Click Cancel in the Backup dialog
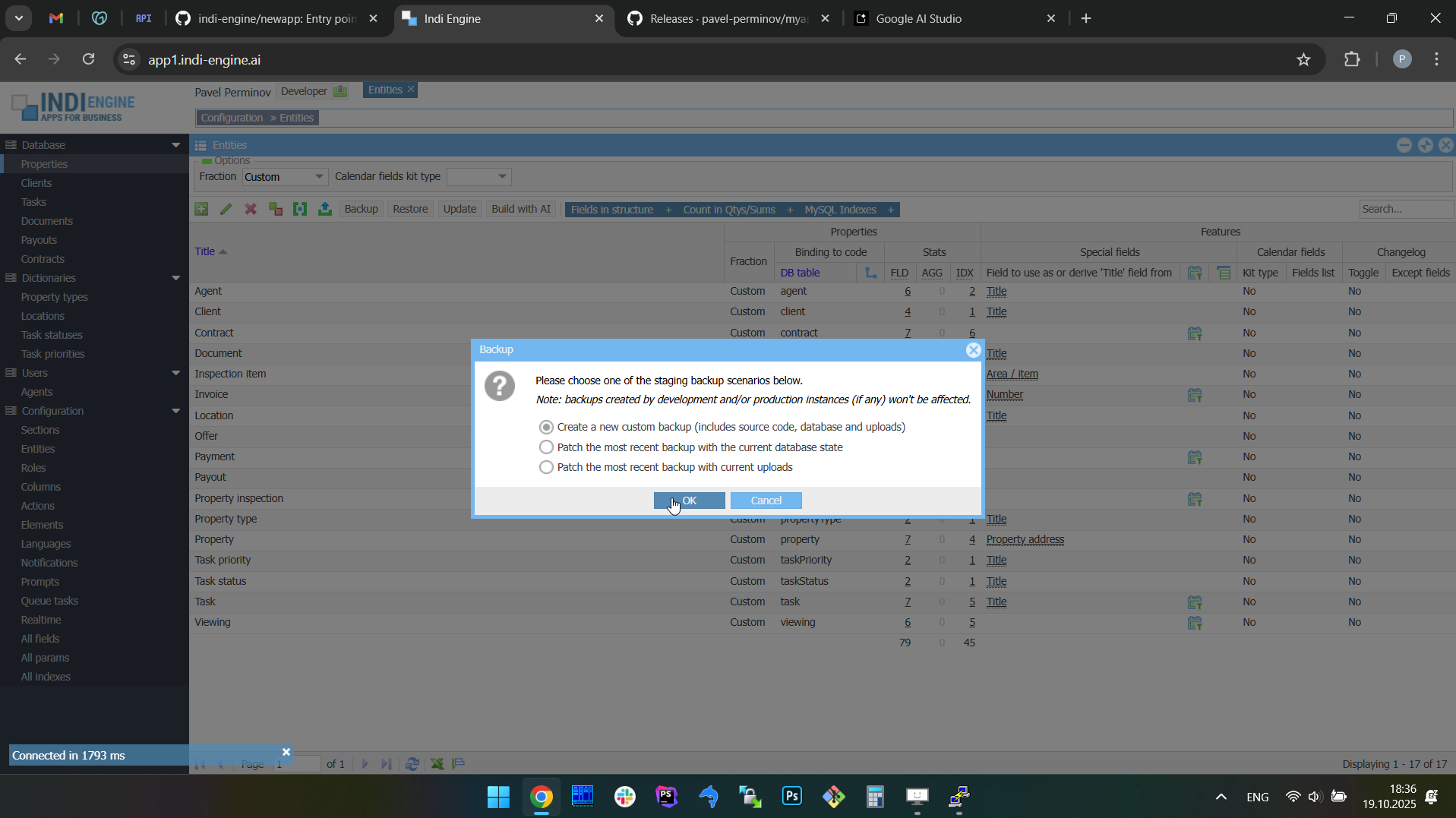Image resolution: width=1456 pixels, height=818 pixels. (766, 501)
